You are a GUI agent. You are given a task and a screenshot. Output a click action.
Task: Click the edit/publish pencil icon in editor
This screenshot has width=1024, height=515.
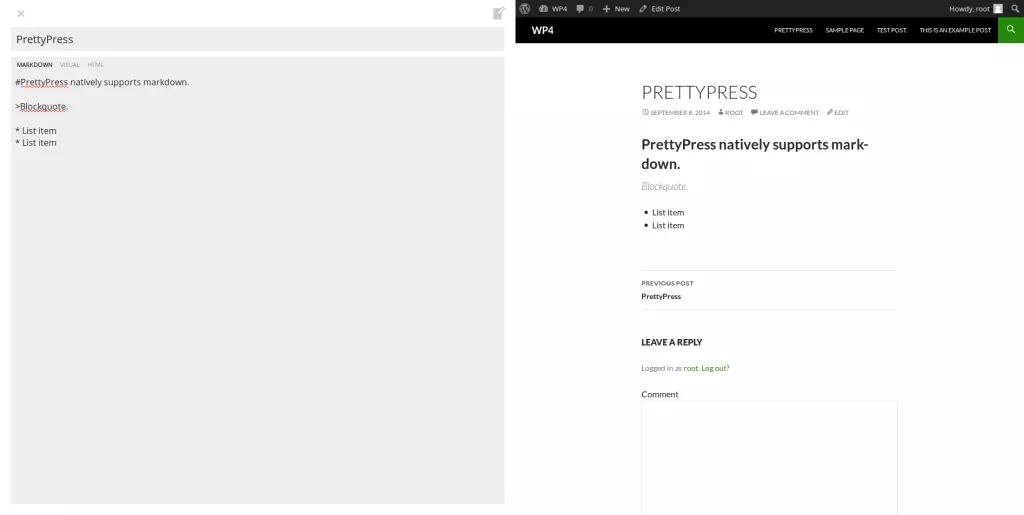(499, 13)
